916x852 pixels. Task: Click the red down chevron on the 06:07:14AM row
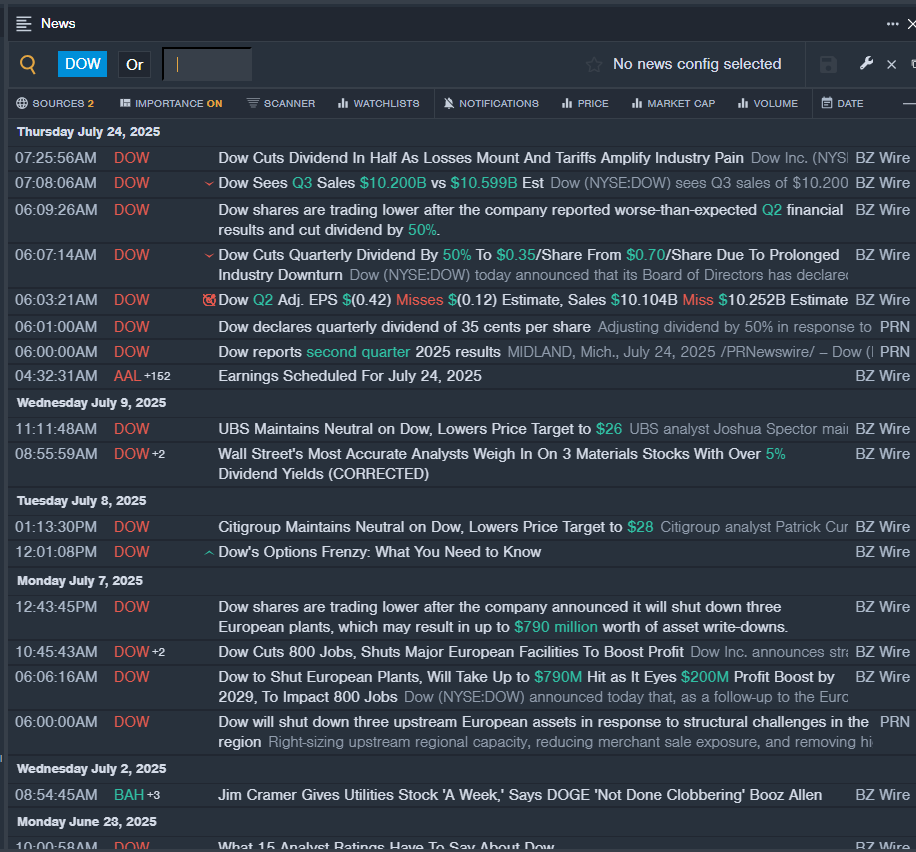(x=209, y=255)
